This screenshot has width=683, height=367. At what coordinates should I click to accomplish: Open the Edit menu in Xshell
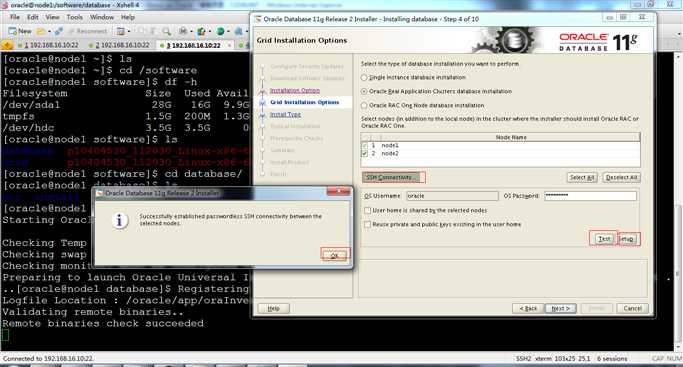click(x=33, y=17)
